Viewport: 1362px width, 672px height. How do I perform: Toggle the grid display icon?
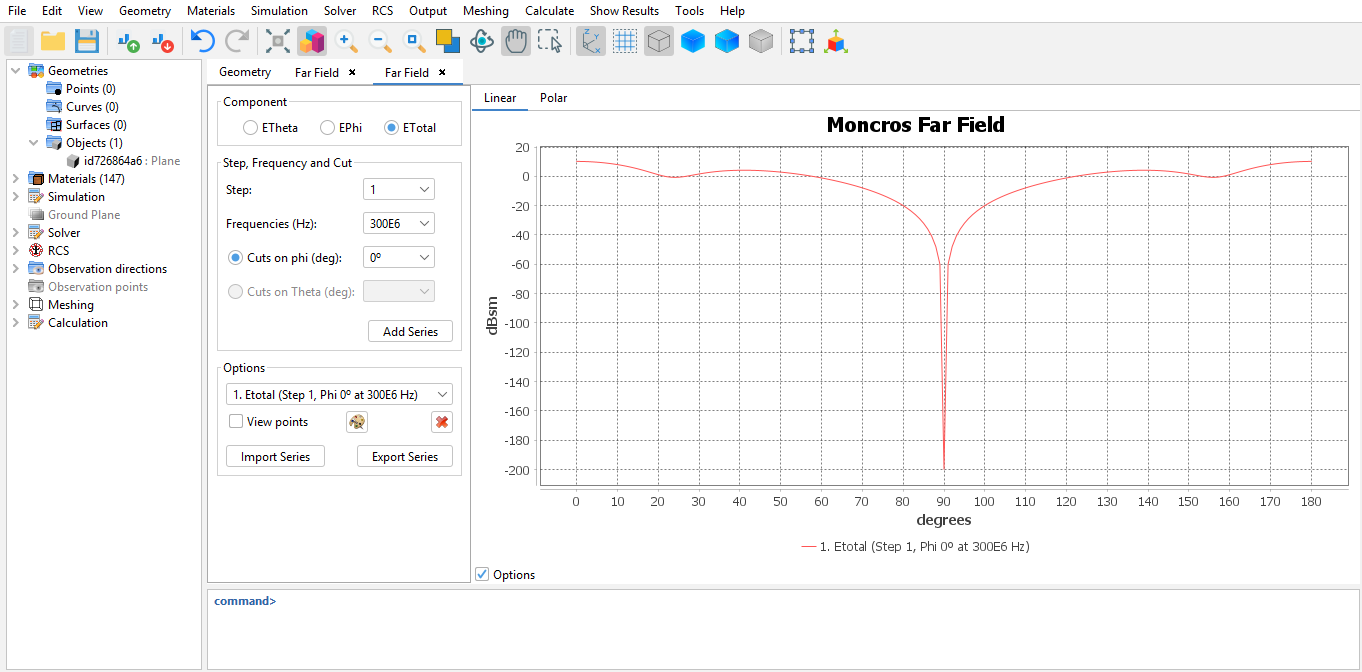[625, 41]
